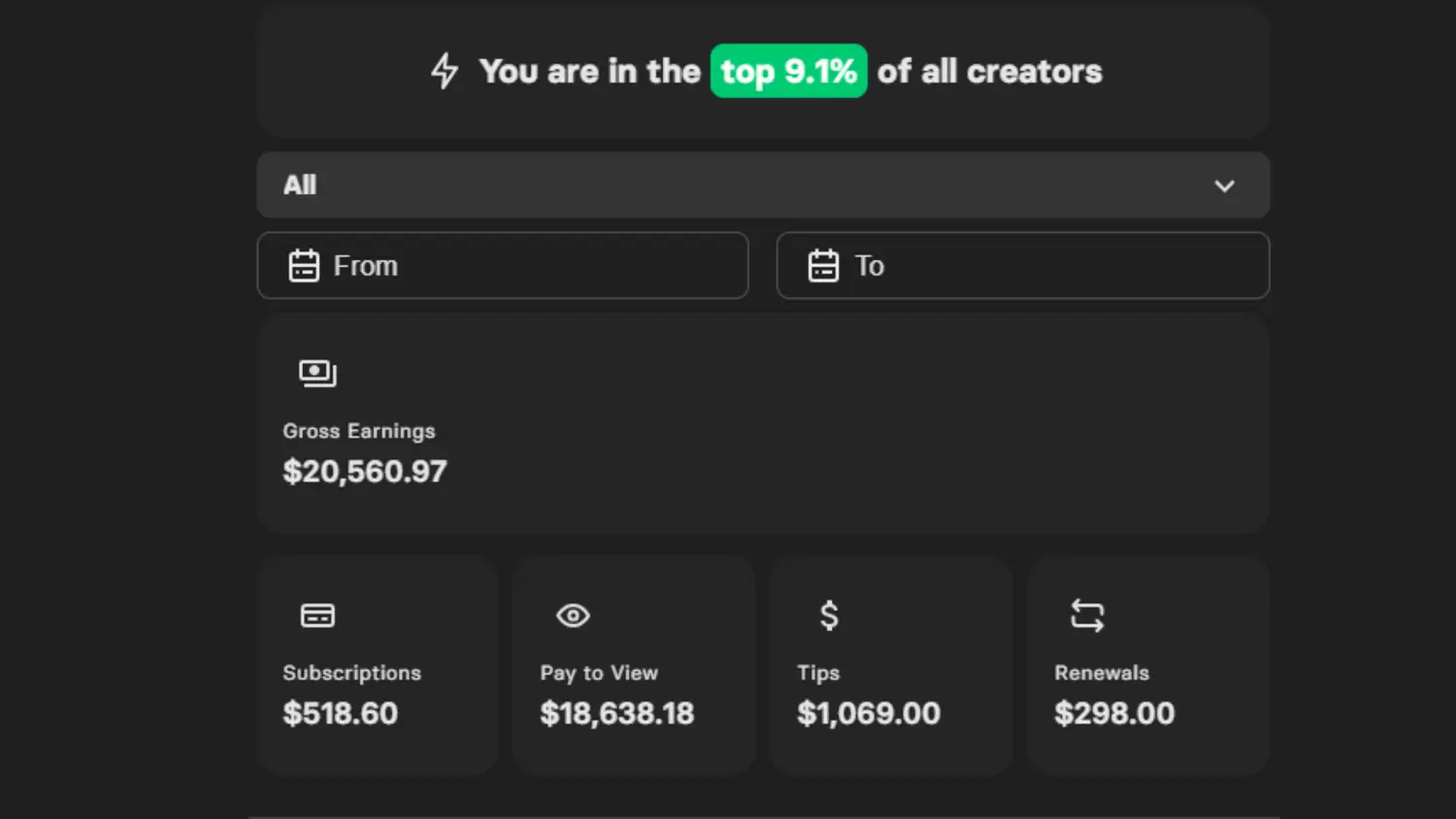Select the Pay to View earnings card

tap(634, 666)
